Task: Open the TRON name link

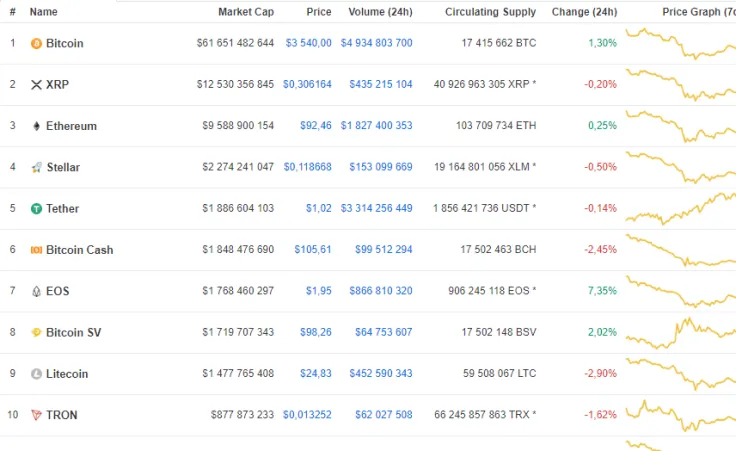Action: coord(61,415)
